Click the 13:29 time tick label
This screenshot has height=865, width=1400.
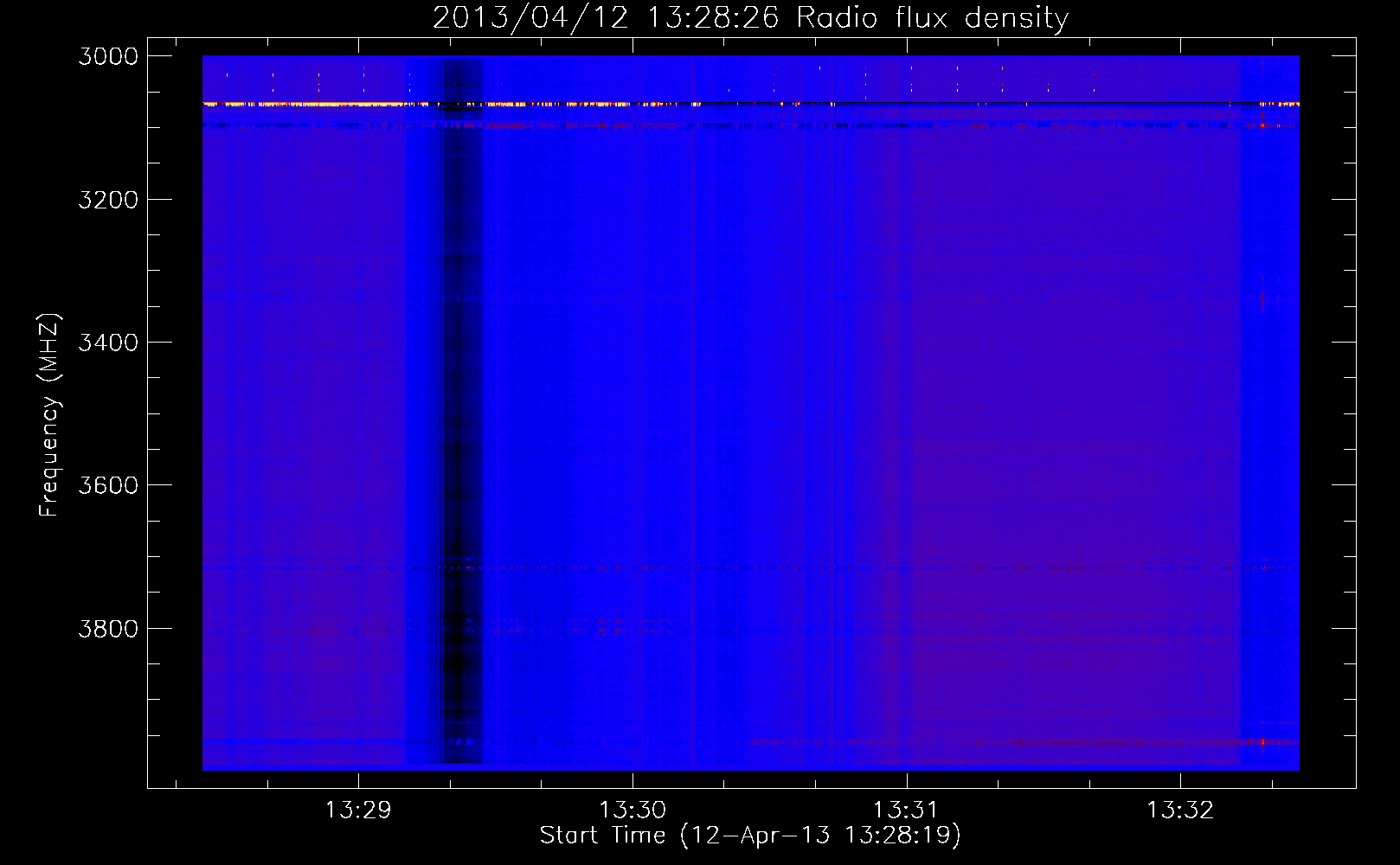[358, 811]
